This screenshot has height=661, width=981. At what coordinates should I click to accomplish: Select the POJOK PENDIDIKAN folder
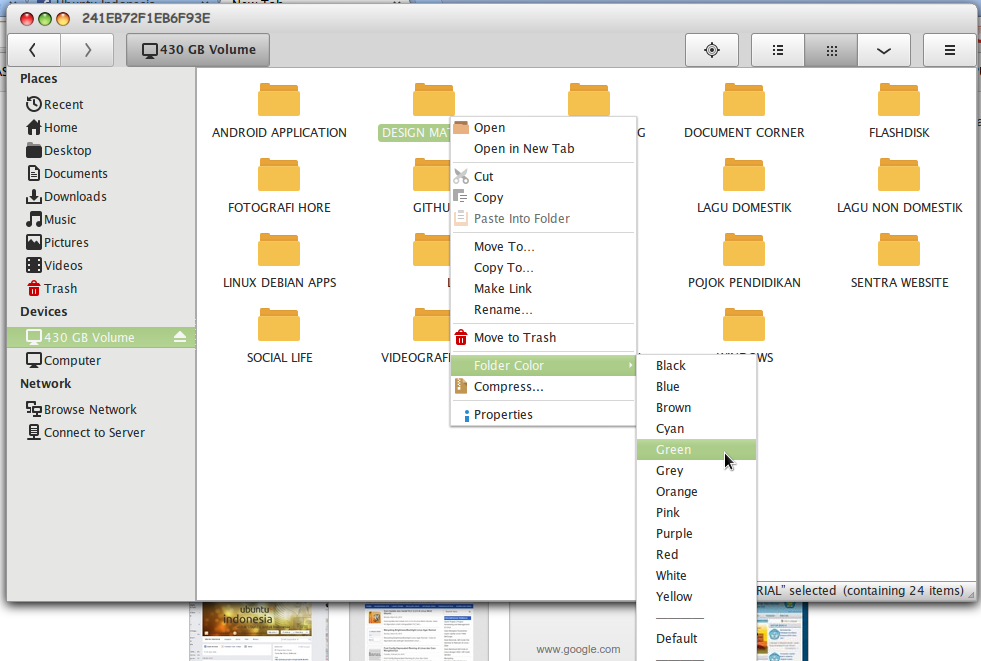(744, 261)
